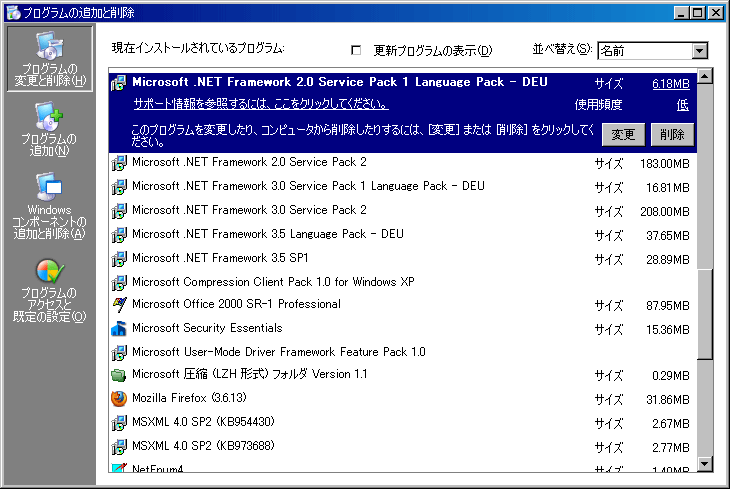The height and width of the screenshot is (489, 730).
Task: Click icon of .NET Framework 2.0 Service Pack 2
Action: (119, 163)
